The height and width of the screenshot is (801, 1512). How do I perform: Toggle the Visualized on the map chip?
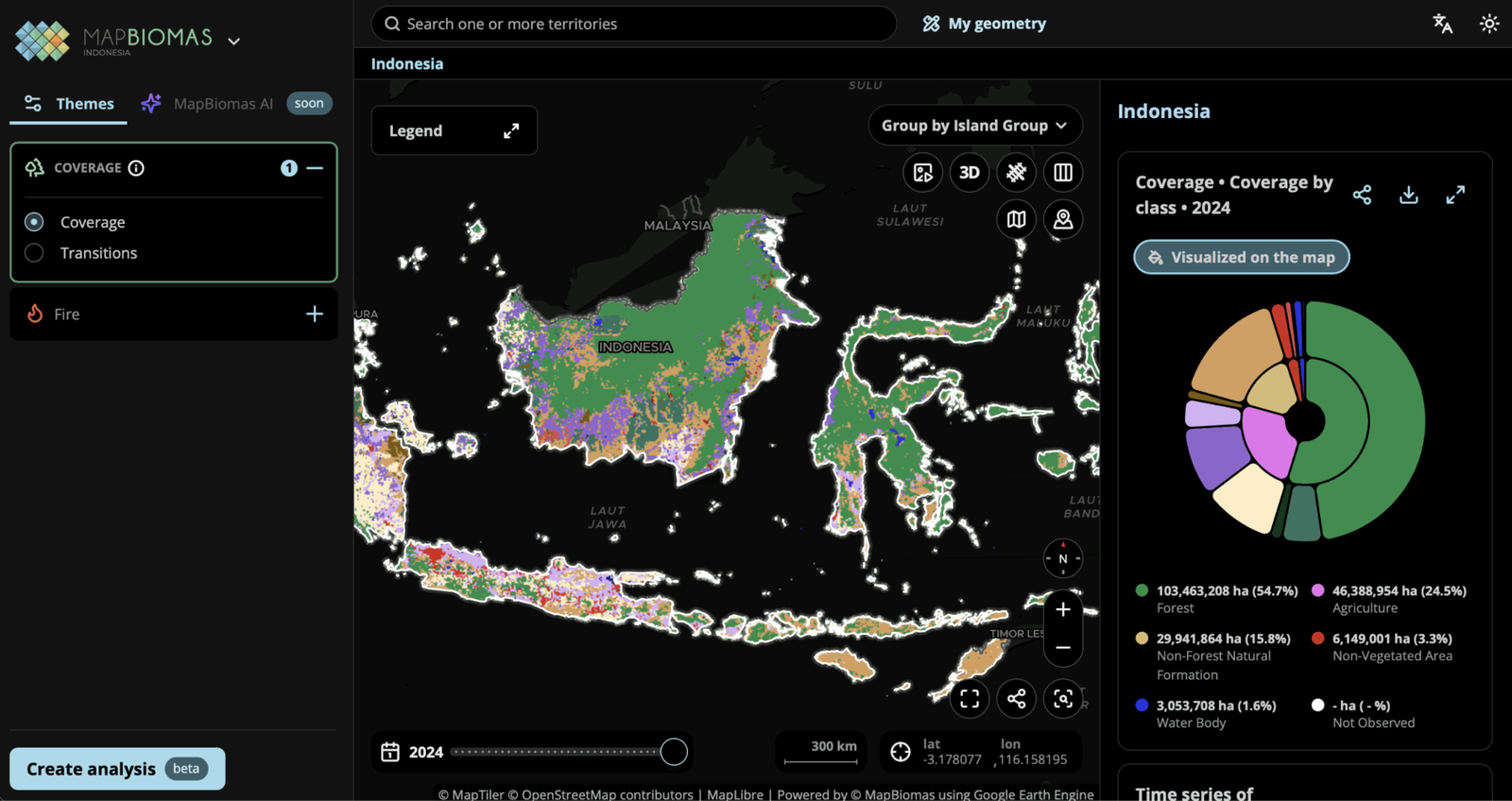point(1241,257)
